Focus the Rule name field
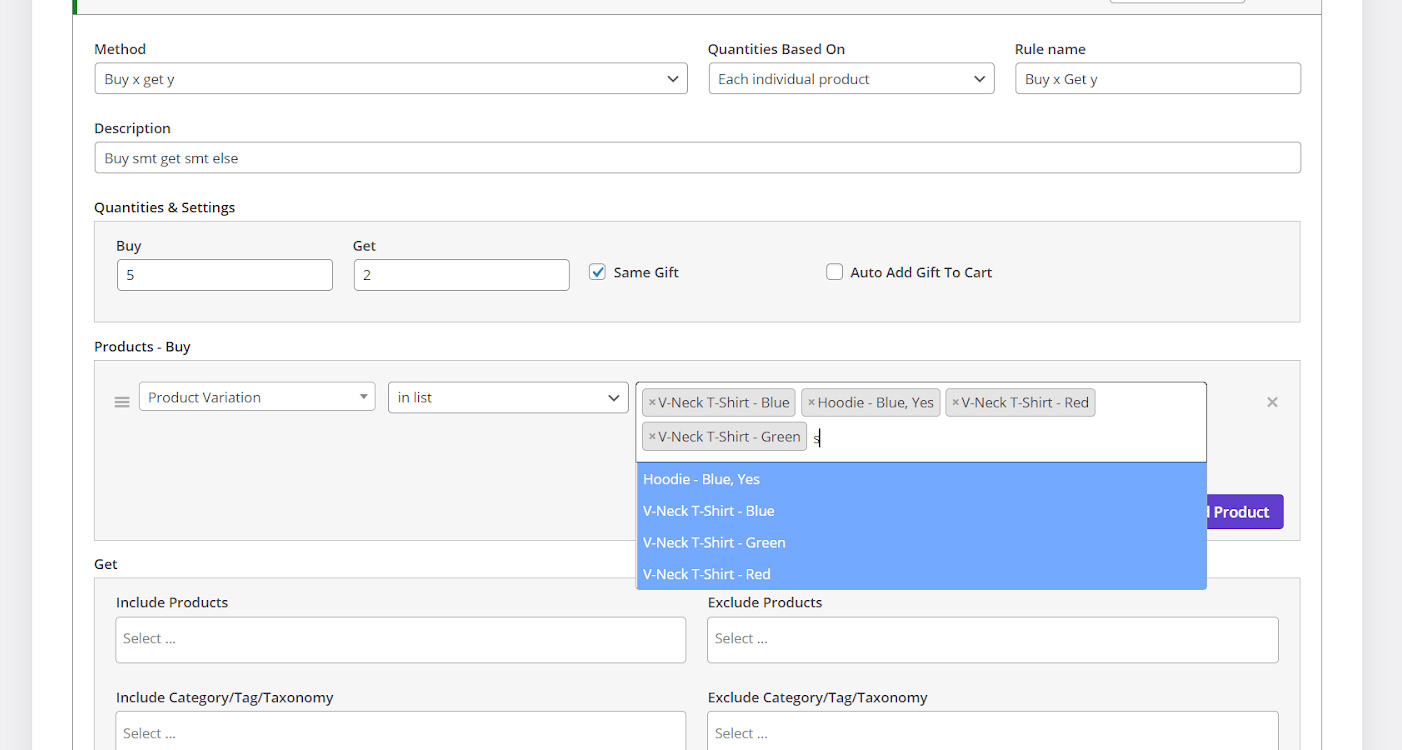Viewport: 1402px width, 750px height. click(x=1158, y=79)
